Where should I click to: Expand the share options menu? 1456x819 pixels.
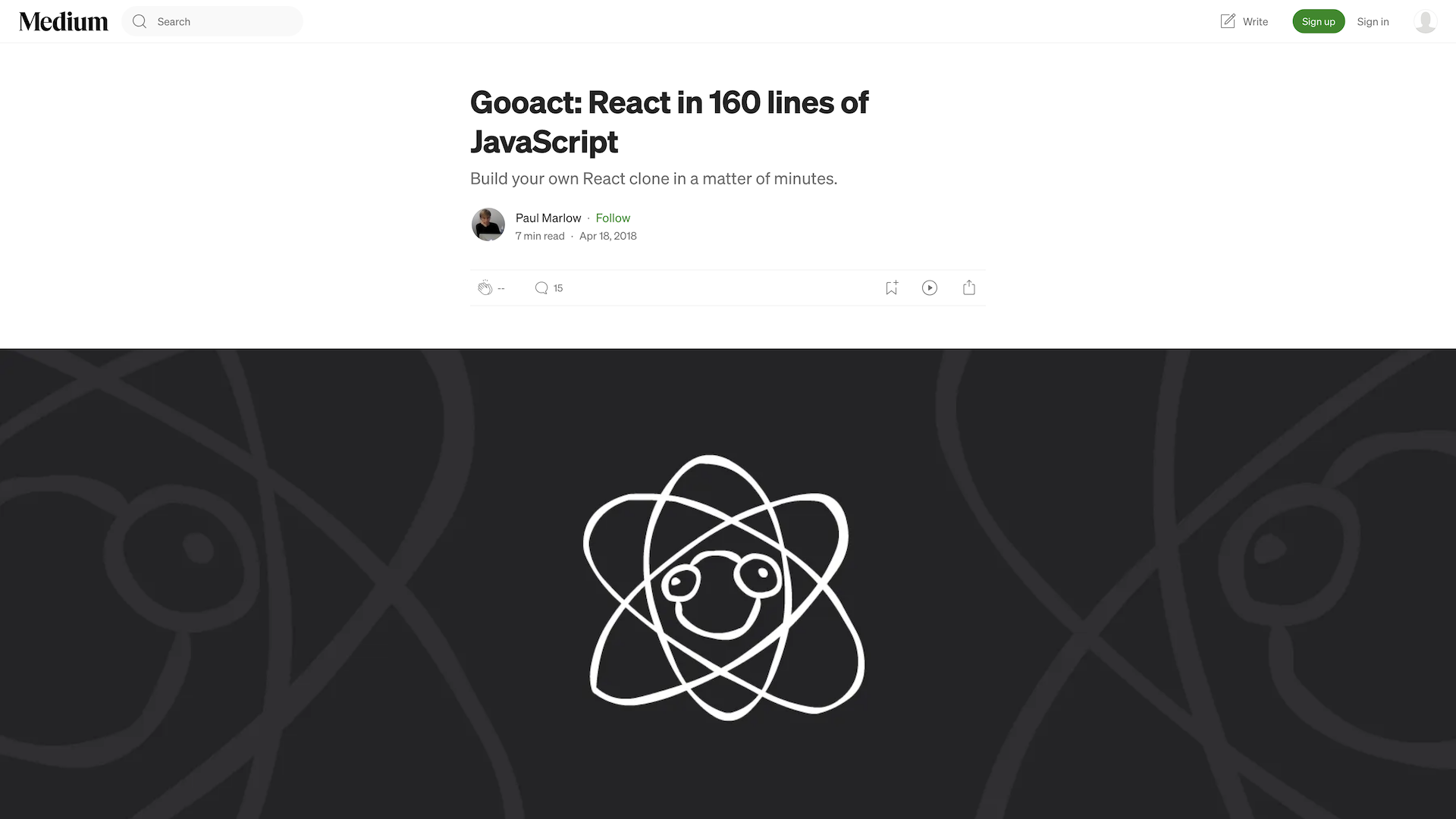[969, 288]
